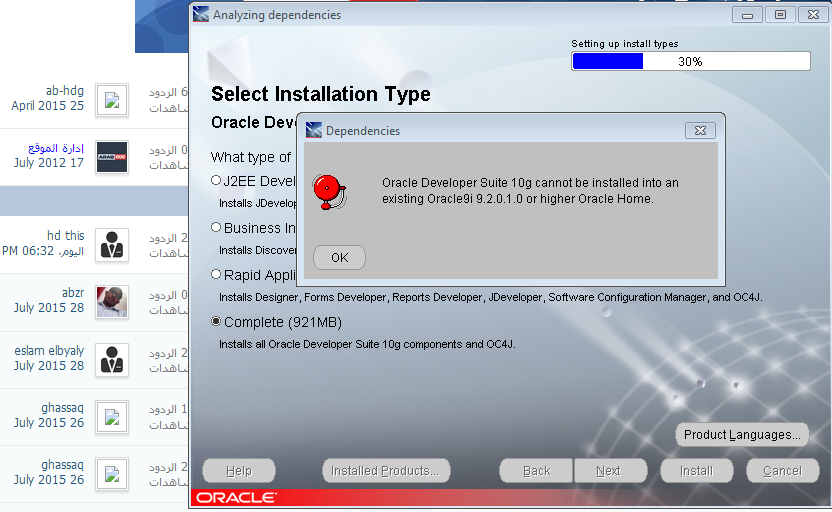Cancel the Oracle installation
Viewport: 832px width, 512px height.
point(782,471)
